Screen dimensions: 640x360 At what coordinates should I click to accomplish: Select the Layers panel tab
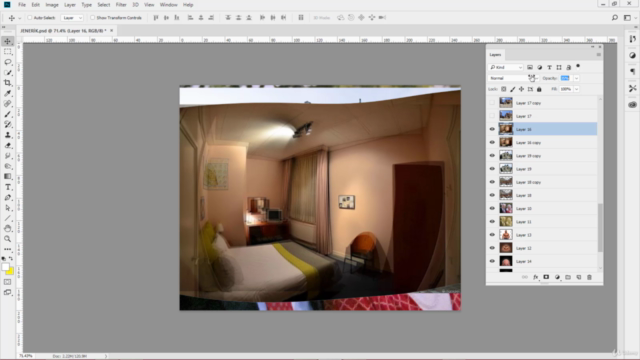point(495,55)
